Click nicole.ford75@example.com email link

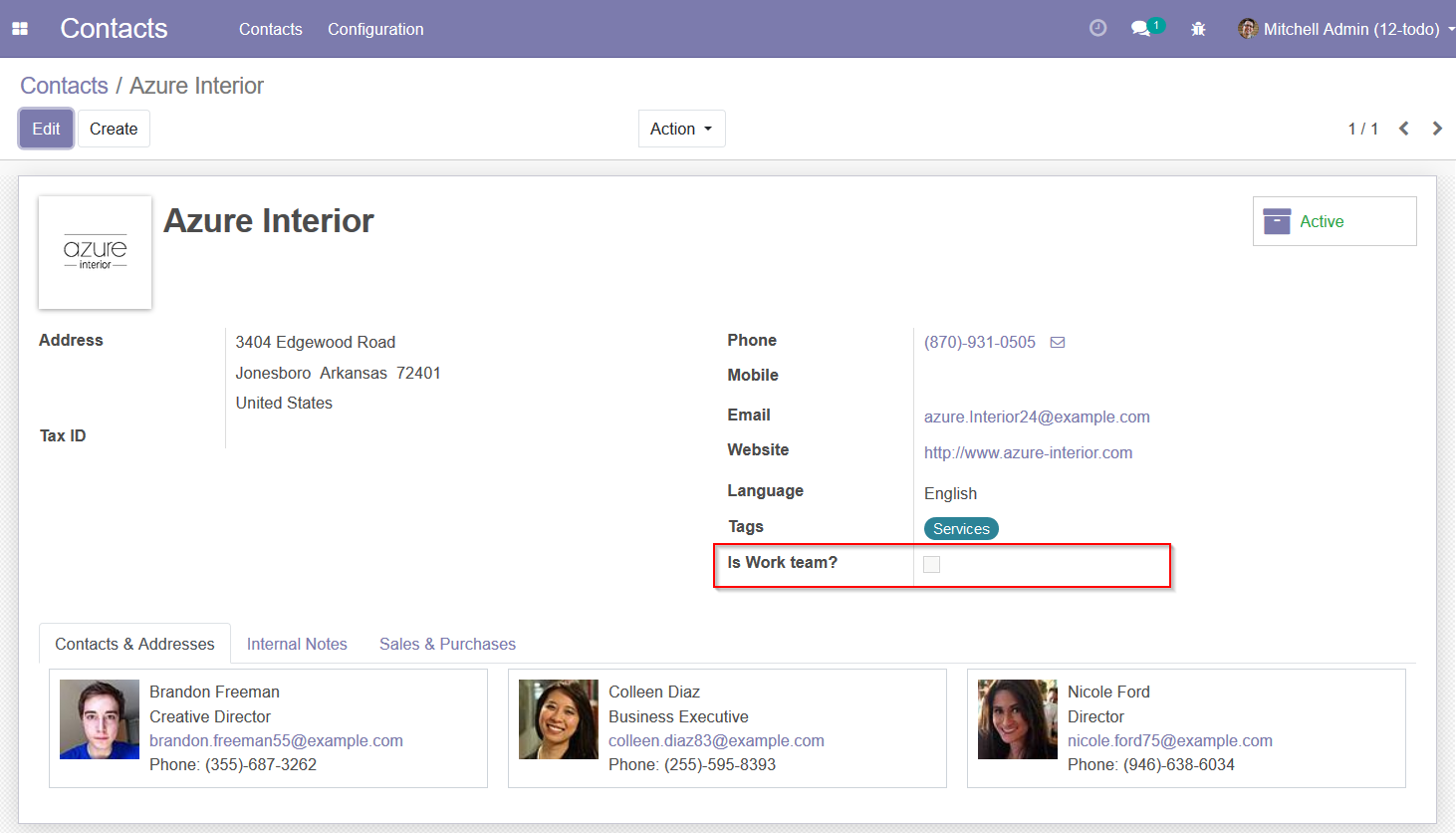click(x=1170, y=740)
